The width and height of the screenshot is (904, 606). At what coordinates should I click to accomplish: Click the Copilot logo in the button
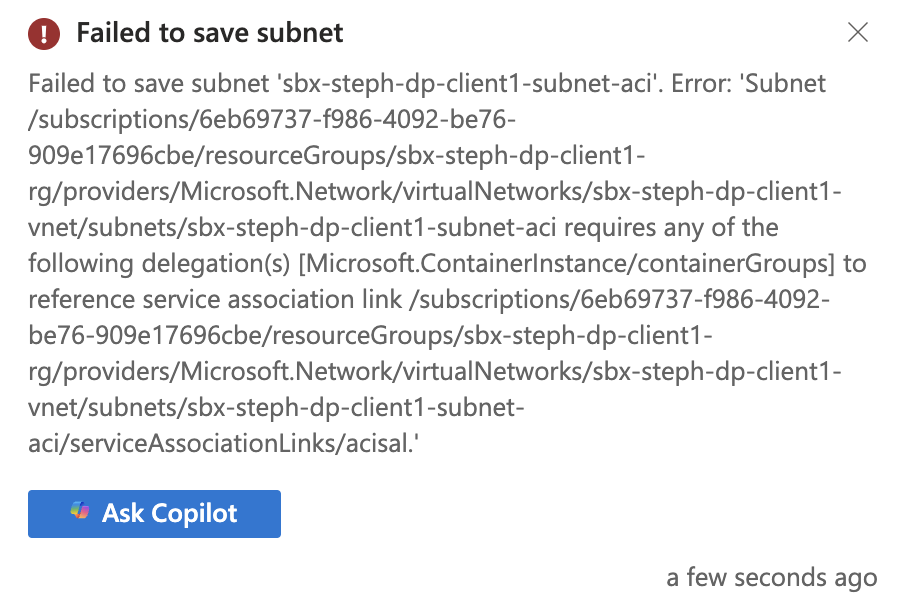pyautogui.click(x=80, y=513)
